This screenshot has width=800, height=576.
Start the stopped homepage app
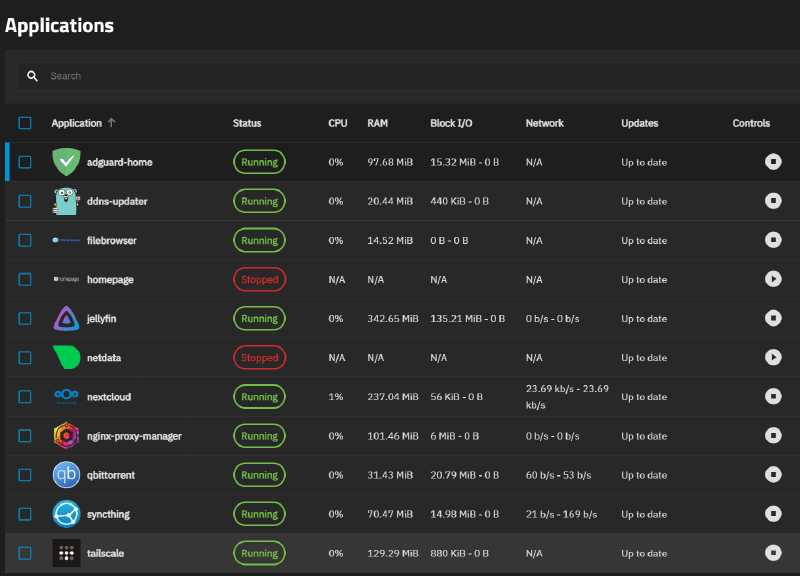[773, 280]
